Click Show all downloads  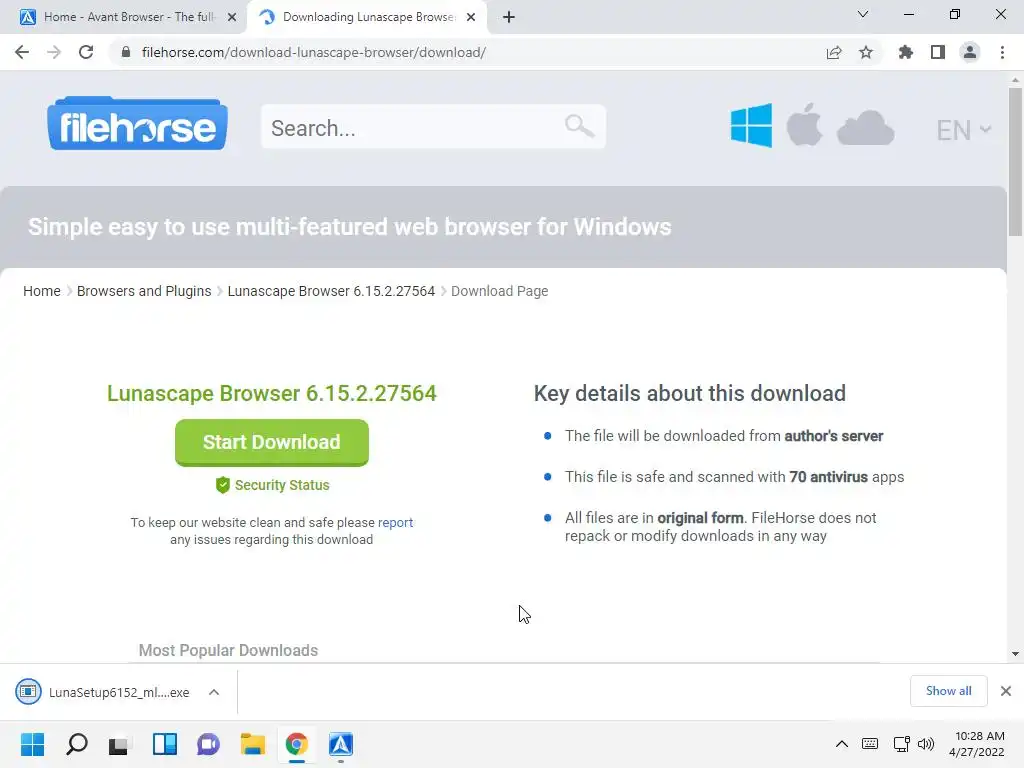[948, 691]
